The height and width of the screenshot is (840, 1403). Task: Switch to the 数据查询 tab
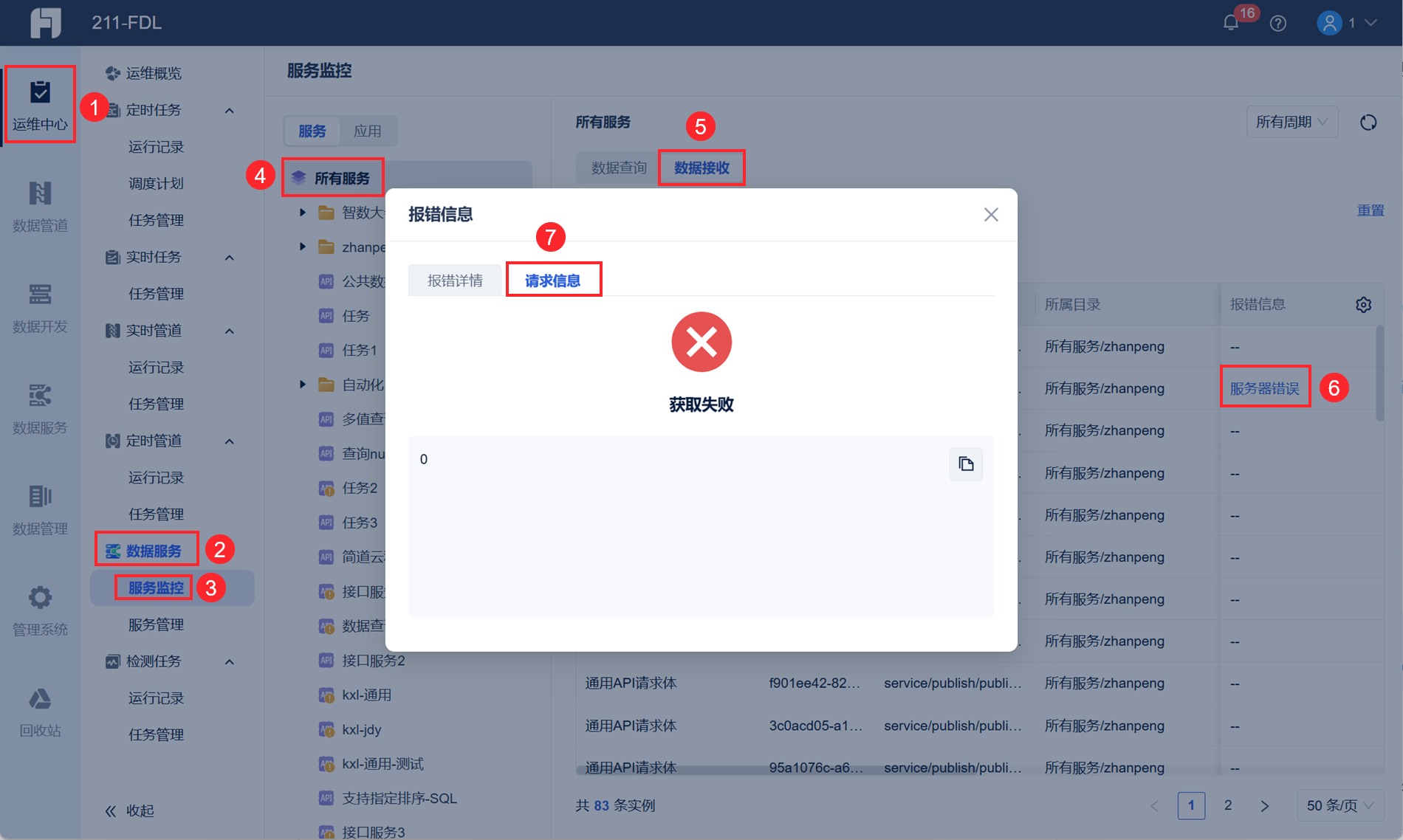[619, 168]
